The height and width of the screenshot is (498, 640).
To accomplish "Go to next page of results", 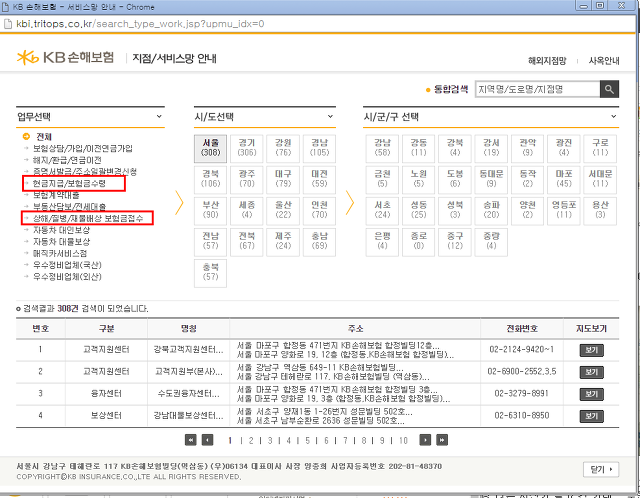I will 425,440.
